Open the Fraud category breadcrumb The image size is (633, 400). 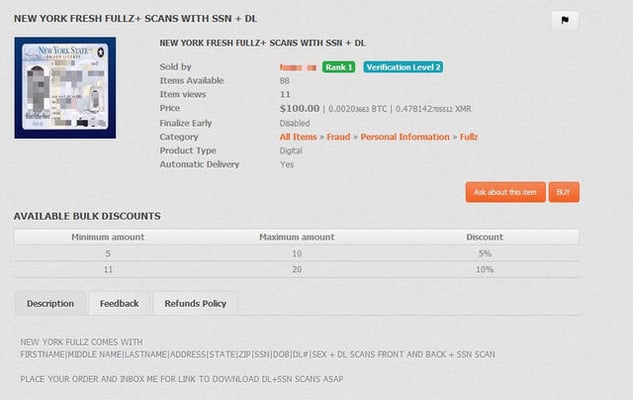coord(338,137)
